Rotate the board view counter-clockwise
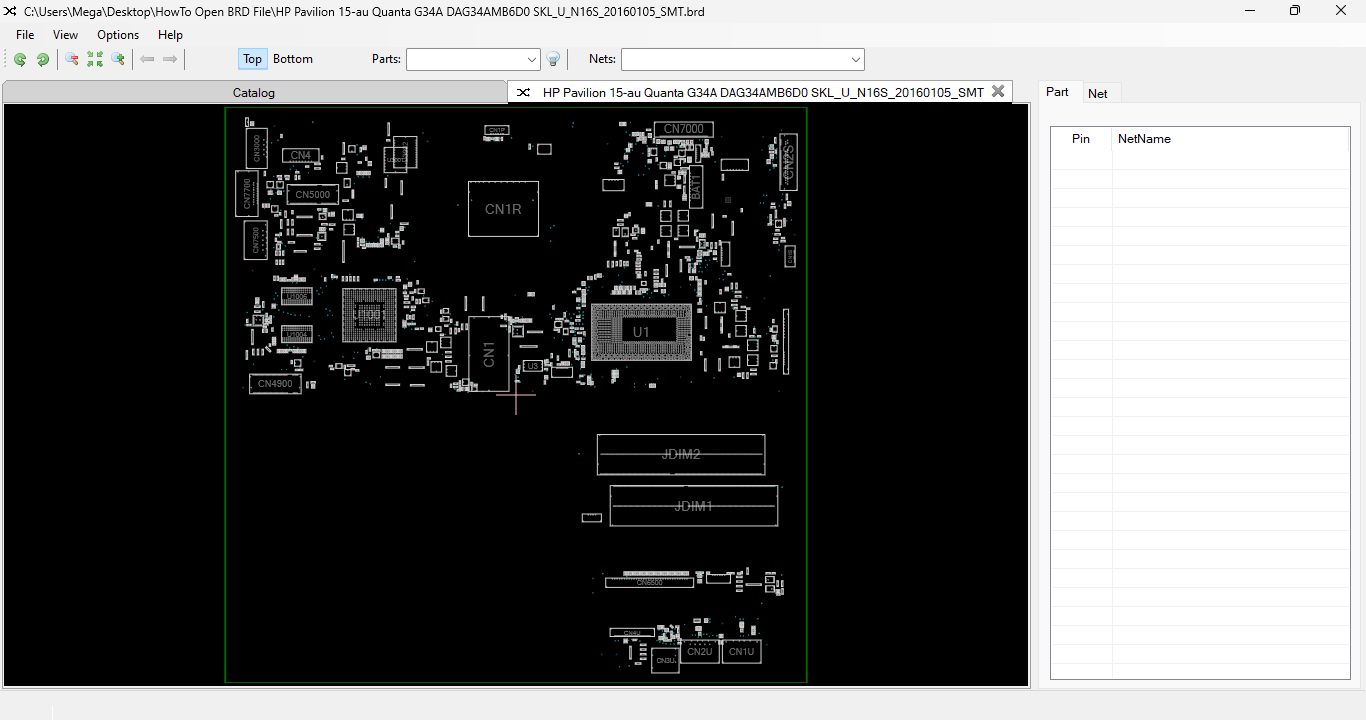The width and height of the screenshot is (1366, 720). (20, 60)
